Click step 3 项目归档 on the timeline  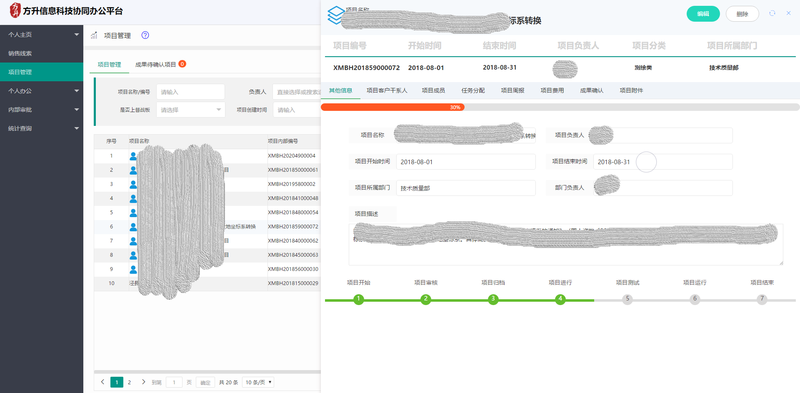(x=493, y=299)
